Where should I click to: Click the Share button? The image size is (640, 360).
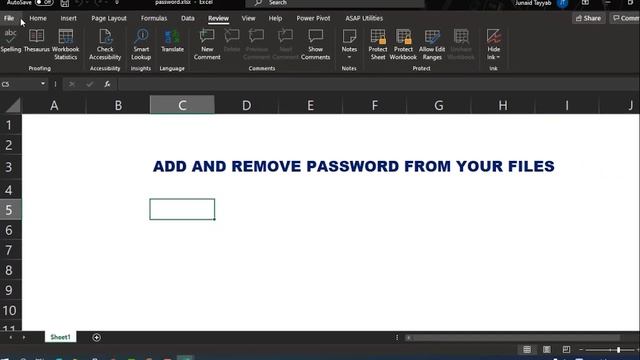[588, 18]
